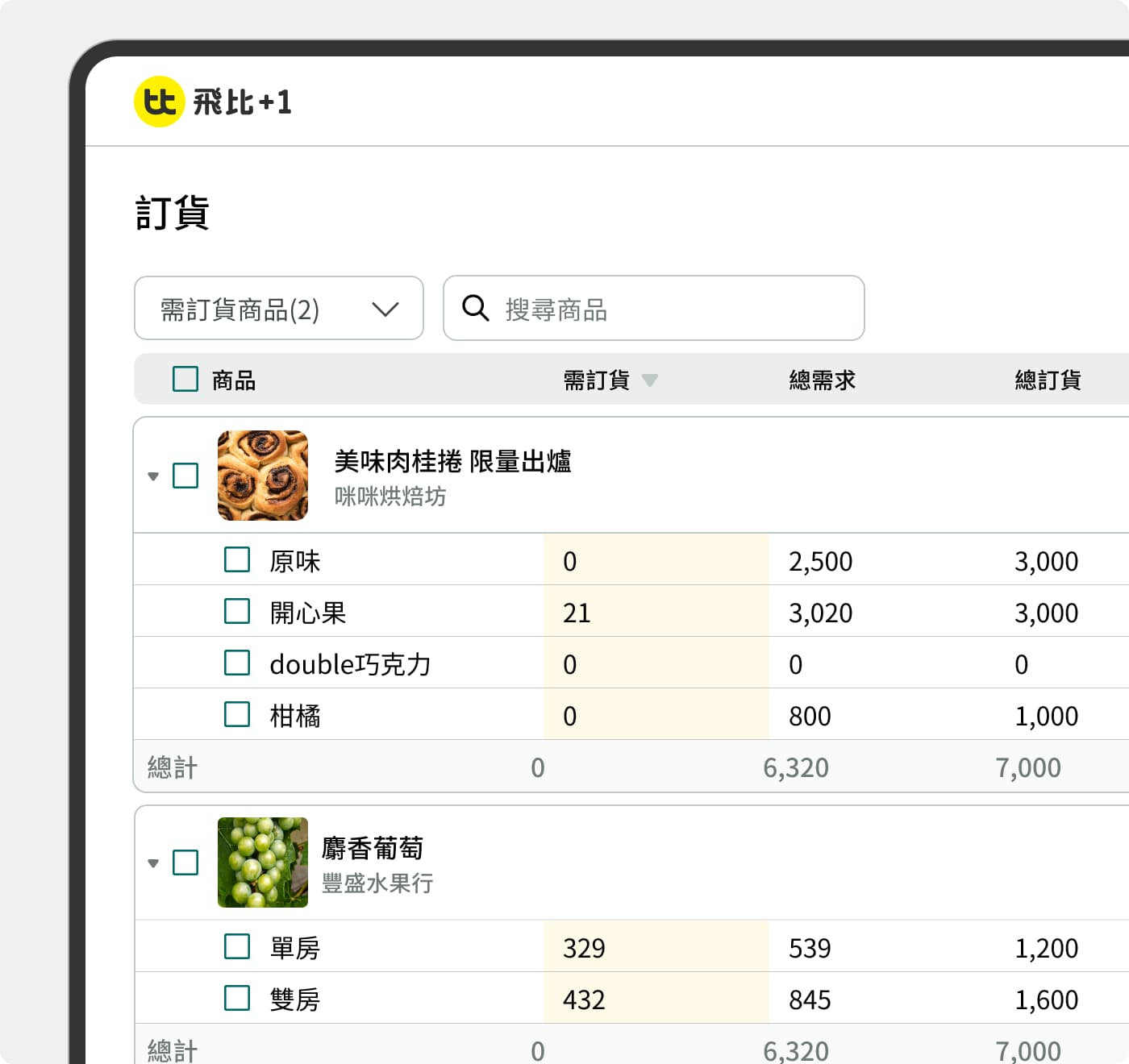
Task: Check the 麝香葡萄 product checkbox
Action: click(x=185, y=862)
